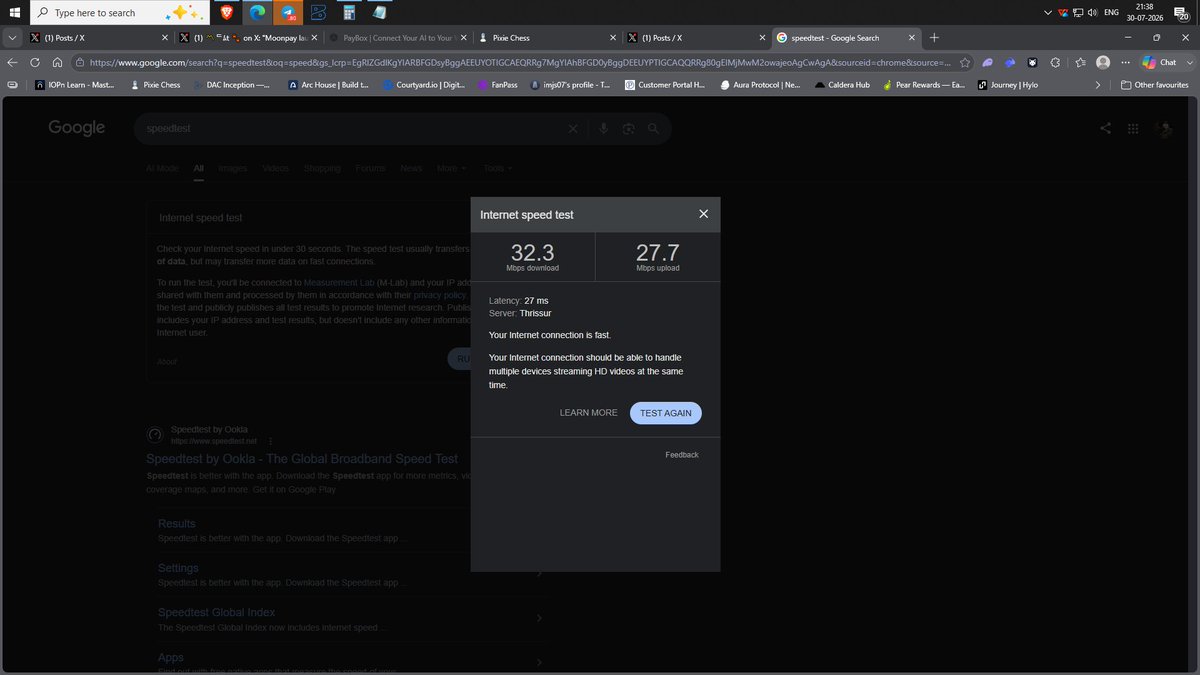Open Brave browser from the taskbar
Screen dimensions: 1200x675
227,12
